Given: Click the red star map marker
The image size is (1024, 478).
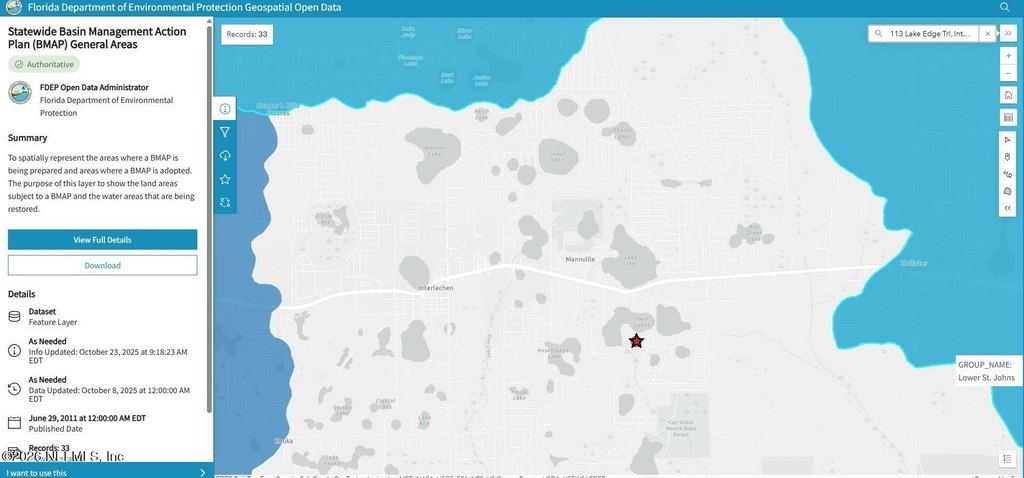Looking at the screenshot, I should coord(636,341).
